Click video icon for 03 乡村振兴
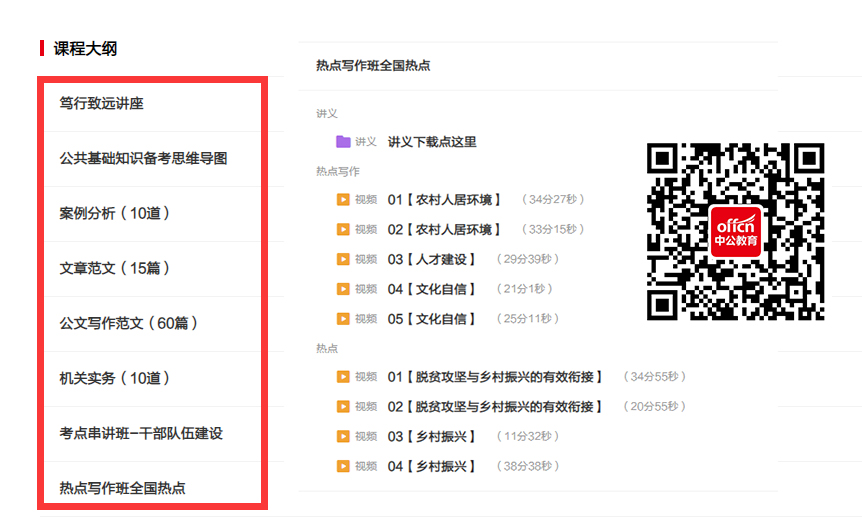This screenshot has height=523, width=862. 343,437
